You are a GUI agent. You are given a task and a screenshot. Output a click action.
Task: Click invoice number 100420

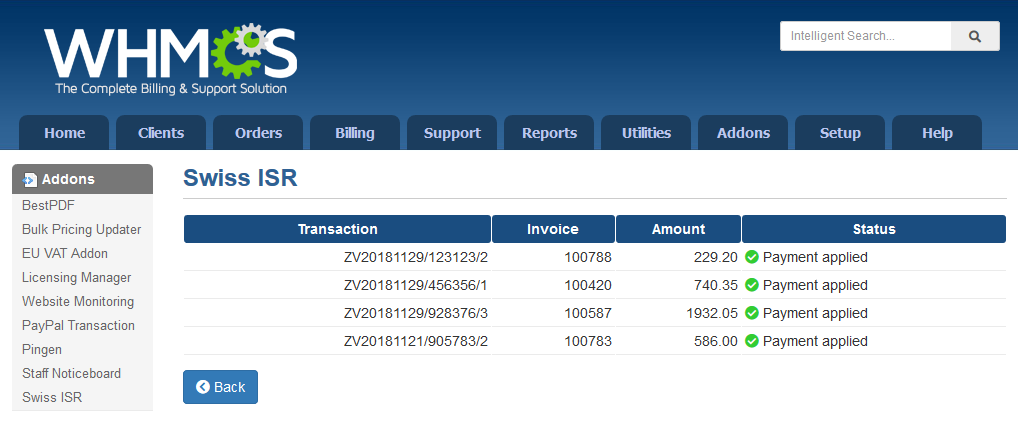[588, 285]
